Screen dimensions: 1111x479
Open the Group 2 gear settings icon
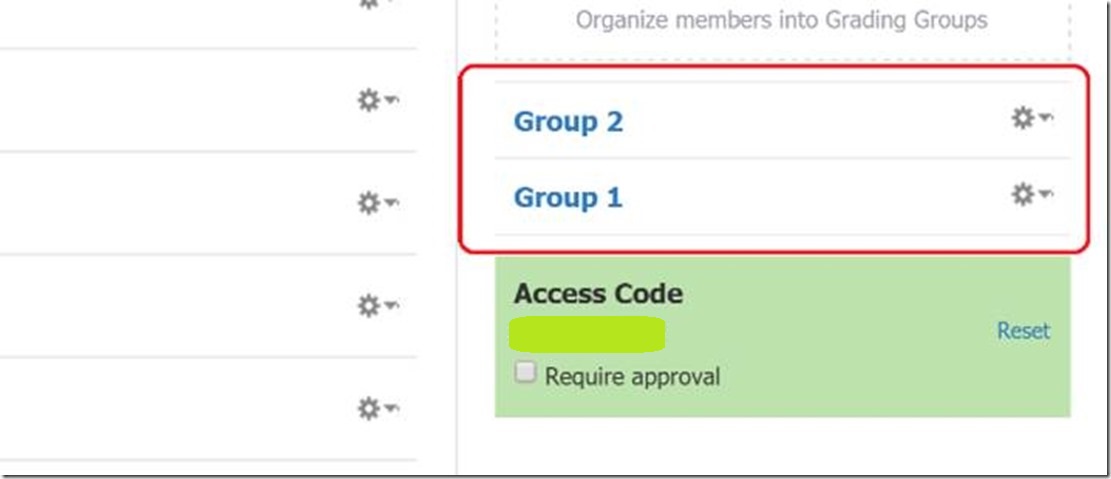coord(1022,119)
